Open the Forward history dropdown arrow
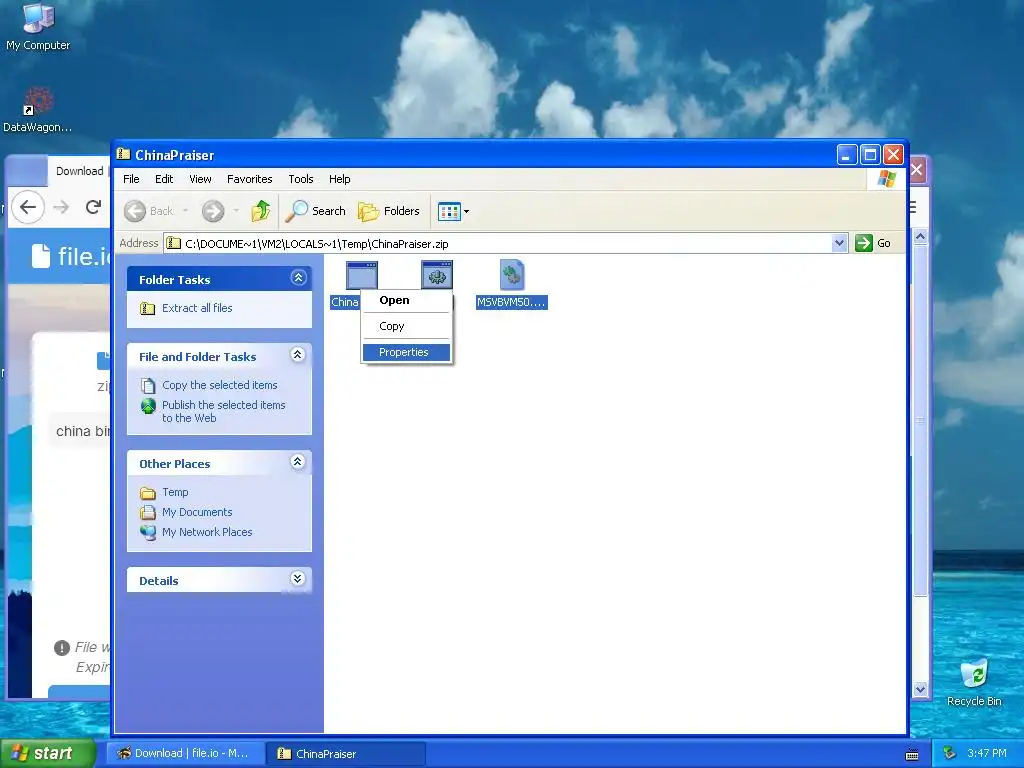Screen dimensions: 1024x768 pos(236,211)
